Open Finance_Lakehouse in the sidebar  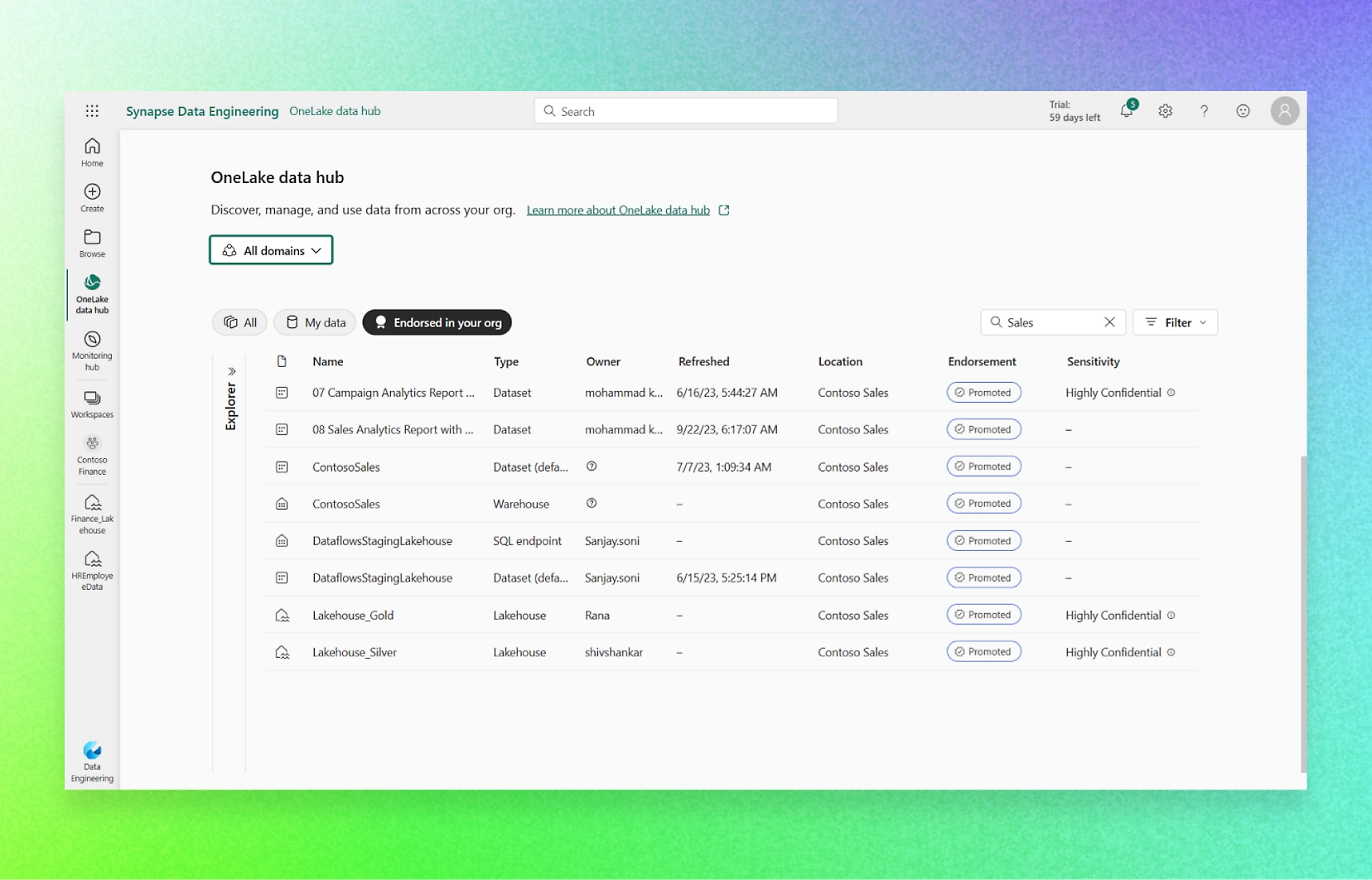coord(92,514)
